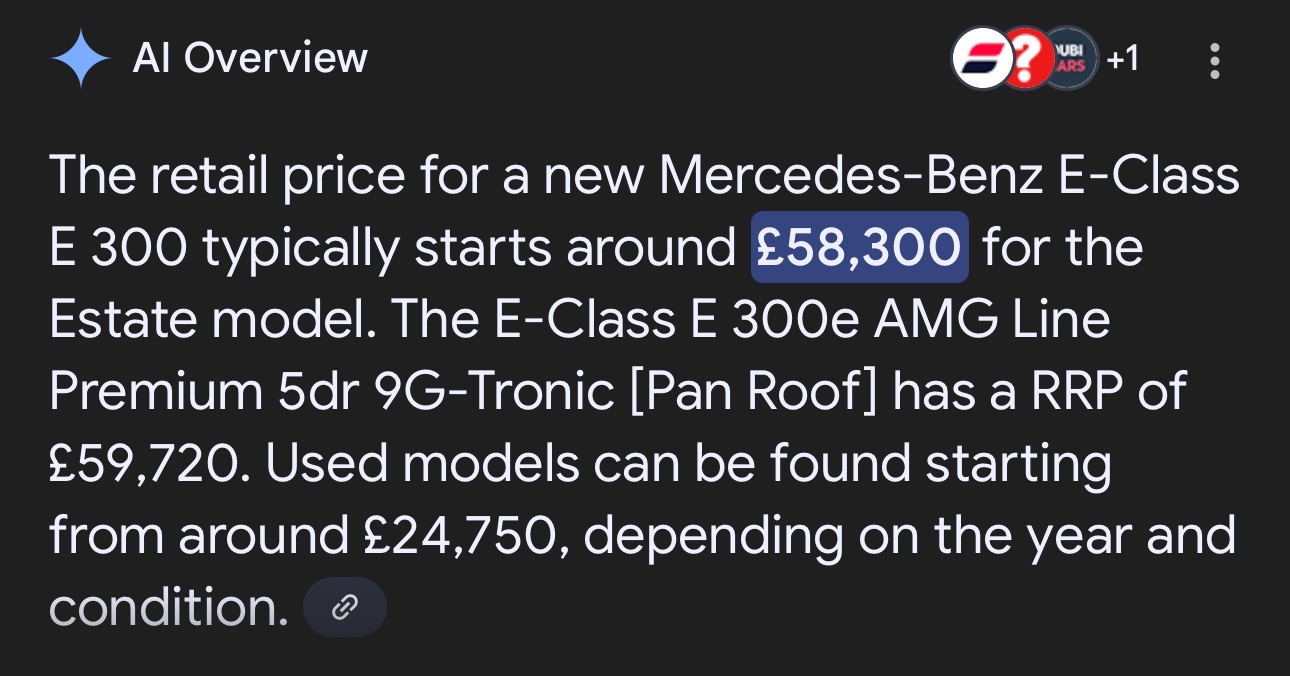Open the red and navy stripes source icon
Viewport: 1290px width, 676px height.
[x=980, y=61]
